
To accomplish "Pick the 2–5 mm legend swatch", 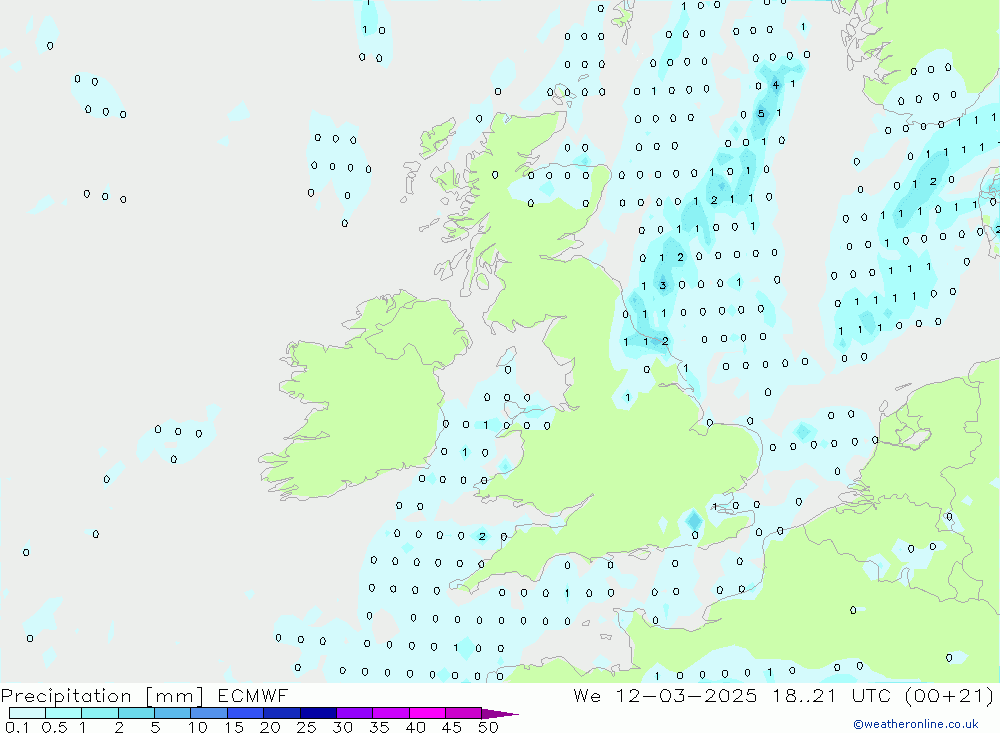I will [x=136, y=713].
